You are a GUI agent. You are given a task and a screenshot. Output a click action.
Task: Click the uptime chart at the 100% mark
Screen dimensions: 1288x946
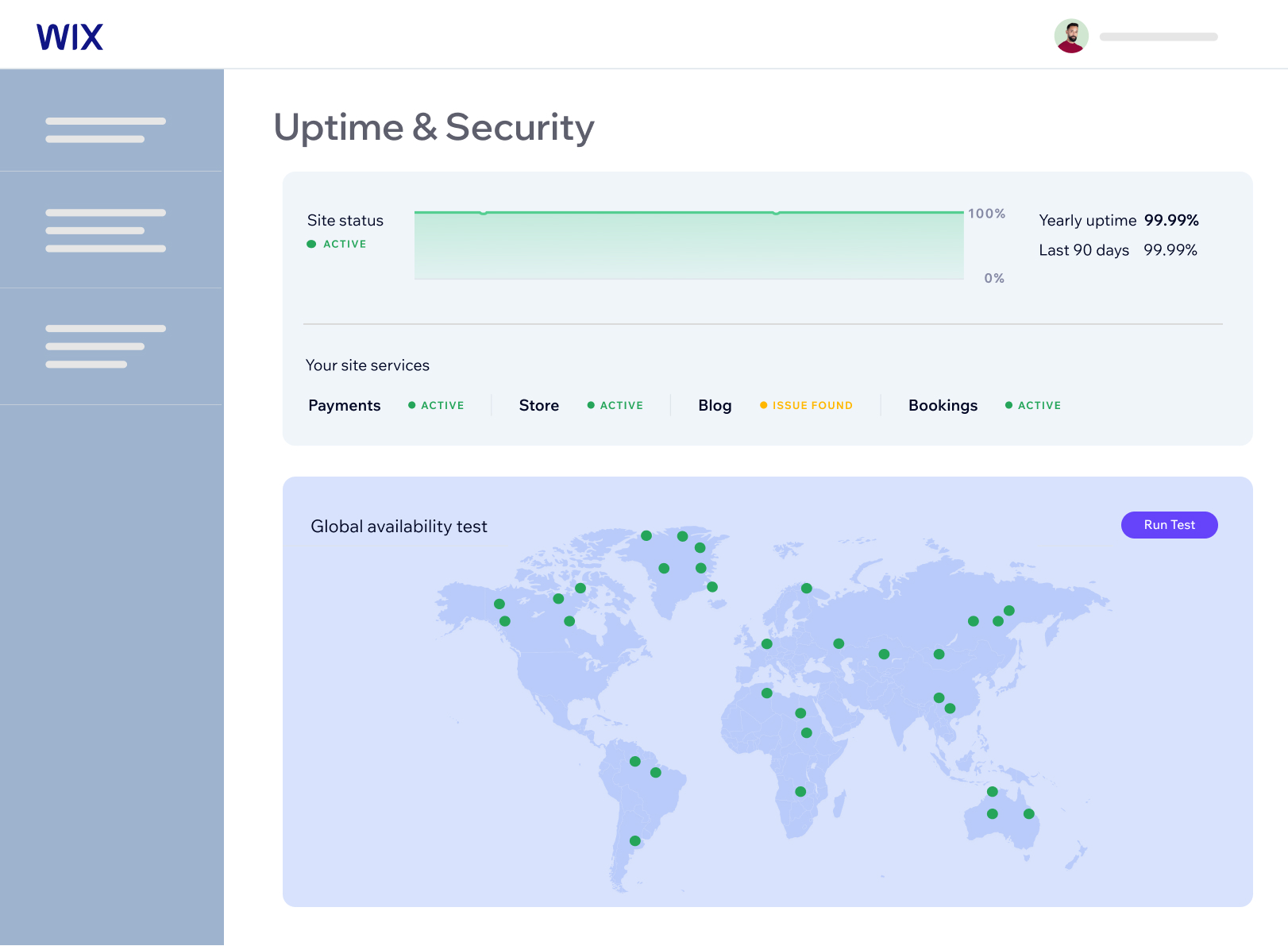click(x=688, y=212)
